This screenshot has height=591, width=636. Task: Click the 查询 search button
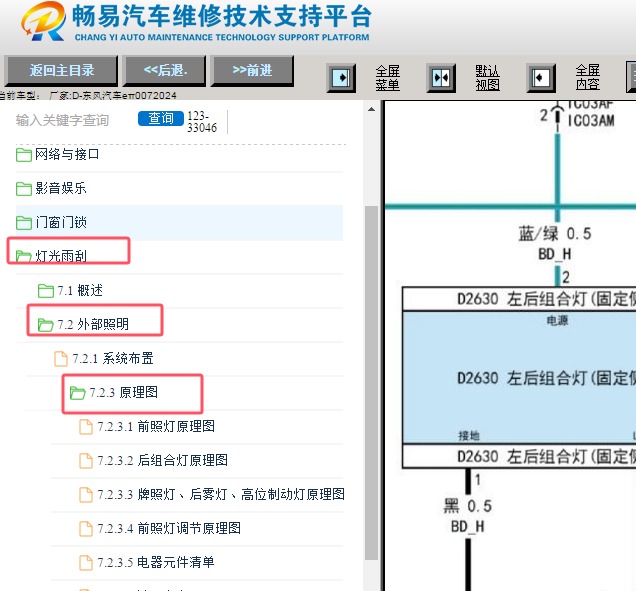point(161,118)
